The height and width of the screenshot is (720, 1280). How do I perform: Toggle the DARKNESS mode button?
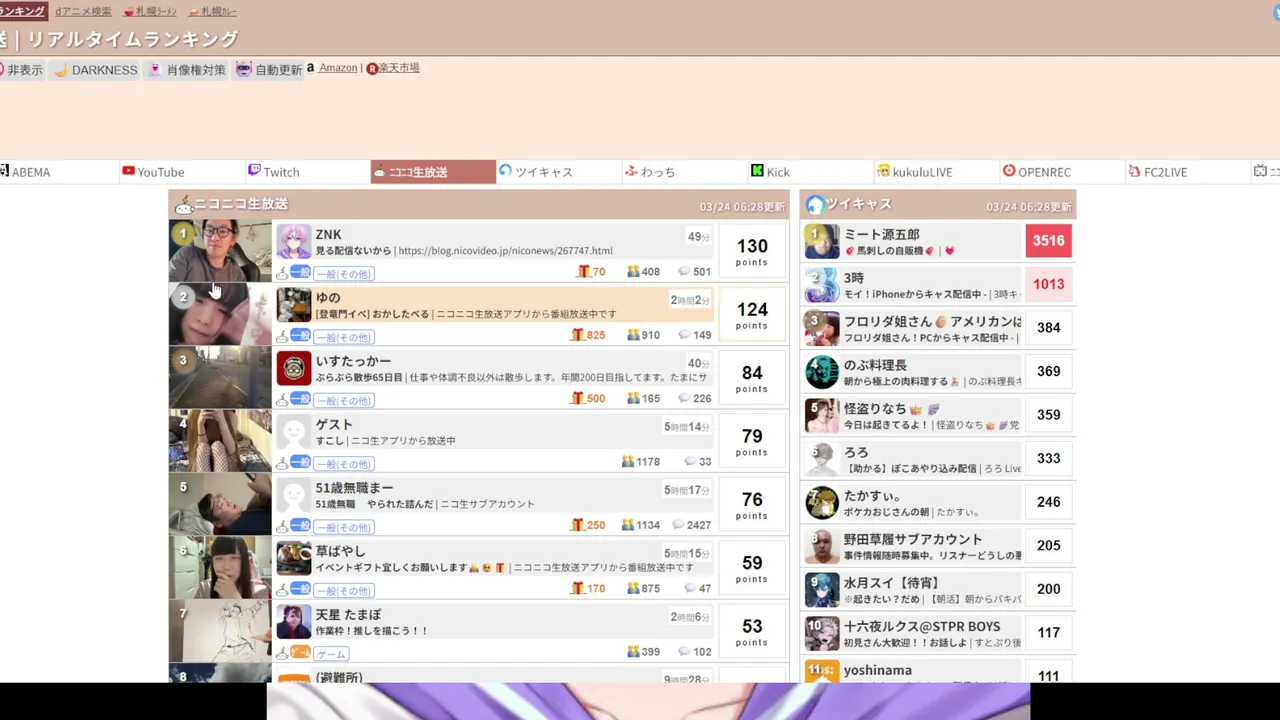[96, 70]
